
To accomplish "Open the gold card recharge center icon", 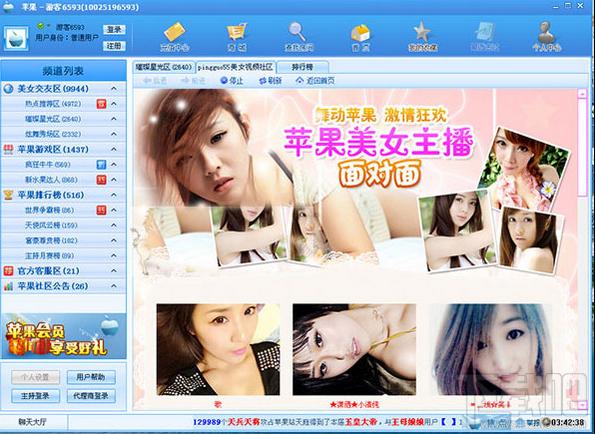I will tap(175, 33).
